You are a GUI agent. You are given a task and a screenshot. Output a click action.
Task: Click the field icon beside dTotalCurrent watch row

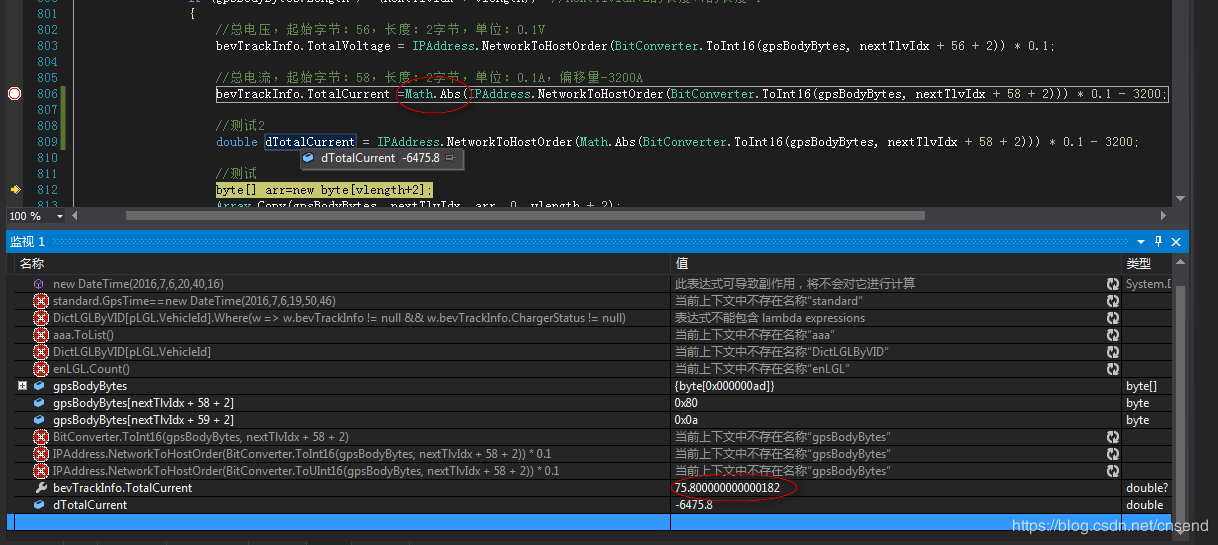coord(40,505)
